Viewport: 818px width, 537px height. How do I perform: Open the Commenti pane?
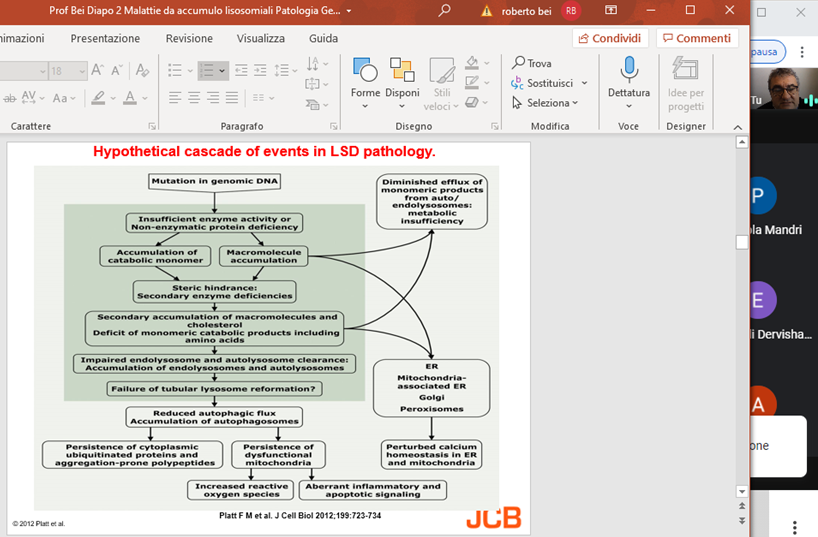click(x=697, y=38)
